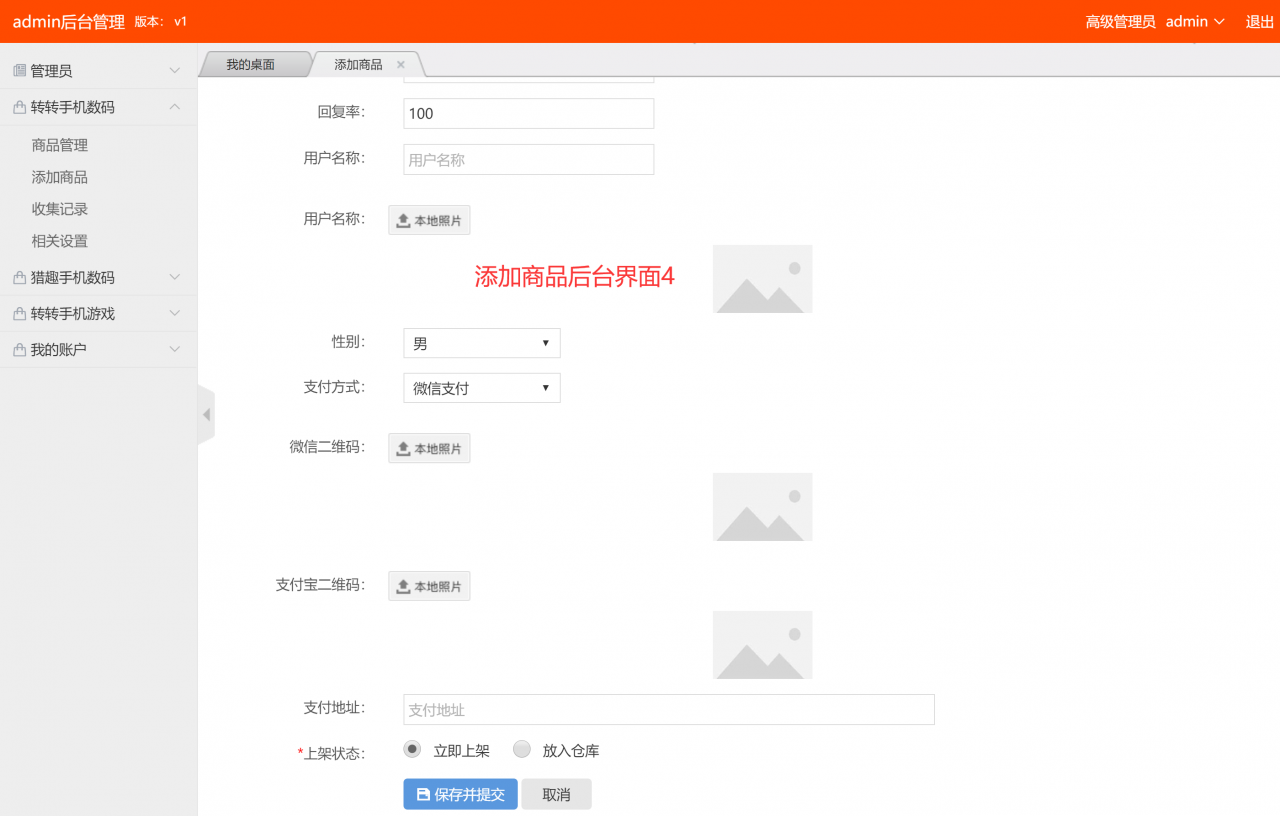1280x816 pixels.
Task: Select the 立即上架 radio button
Action: pos(412,749)
